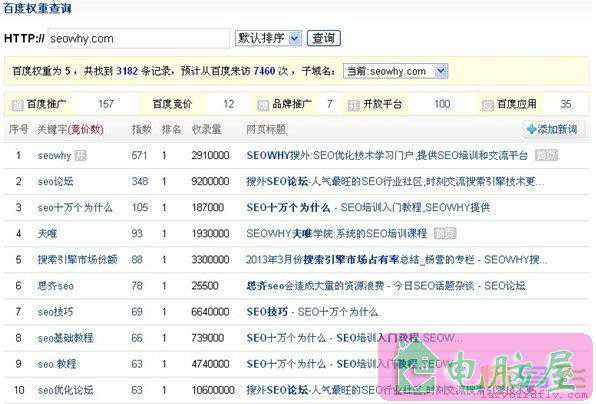Click the 开放平台 icon

(354, 105)
